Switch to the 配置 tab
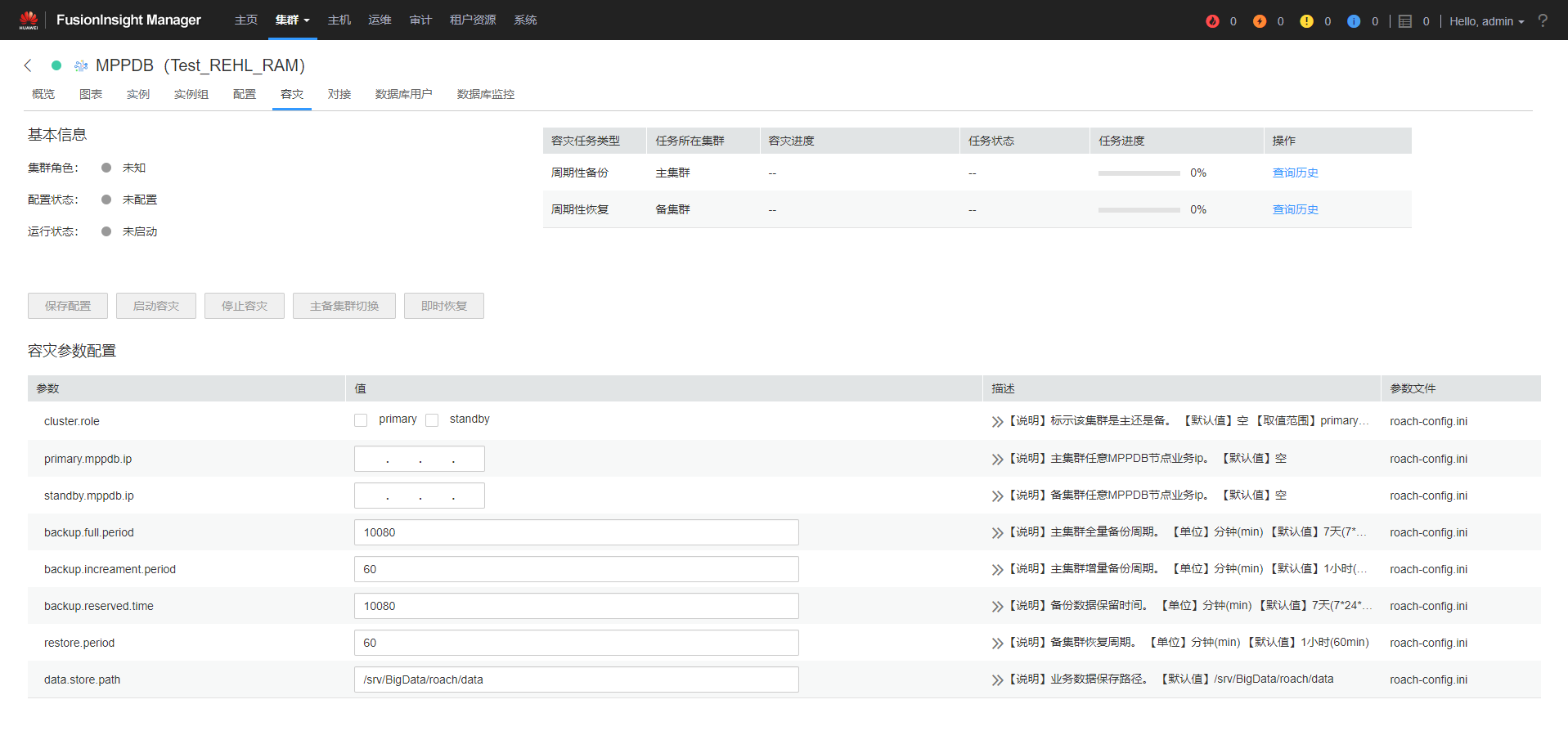 [x=245, y=95]
